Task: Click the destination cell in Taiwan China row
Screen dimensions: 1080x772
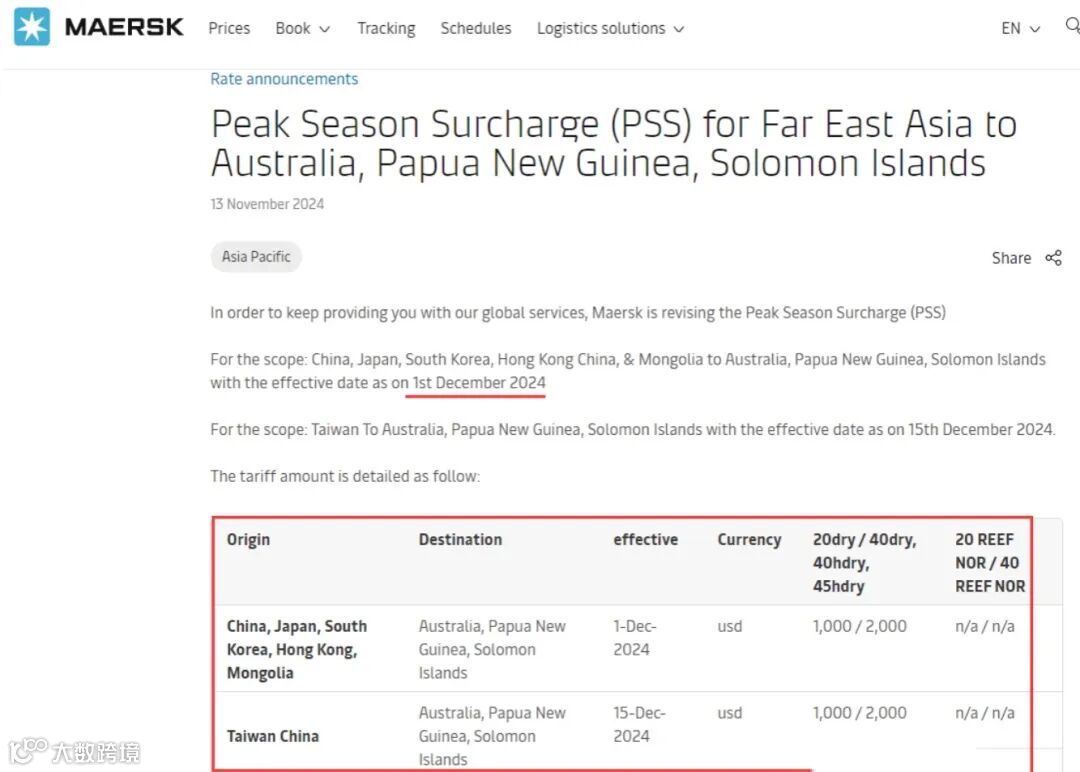Action: [492, 736]
